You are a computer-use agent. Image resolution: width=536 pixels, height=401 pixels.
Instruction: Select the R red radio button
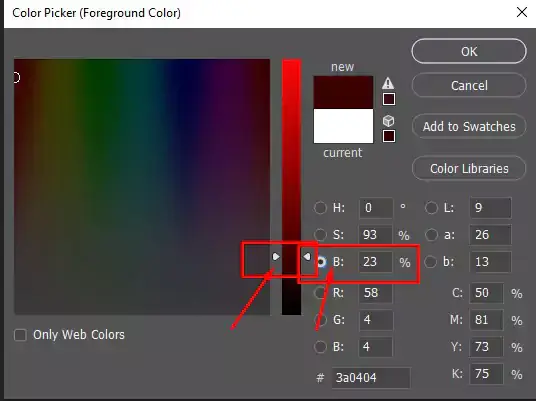coord(320,293)
